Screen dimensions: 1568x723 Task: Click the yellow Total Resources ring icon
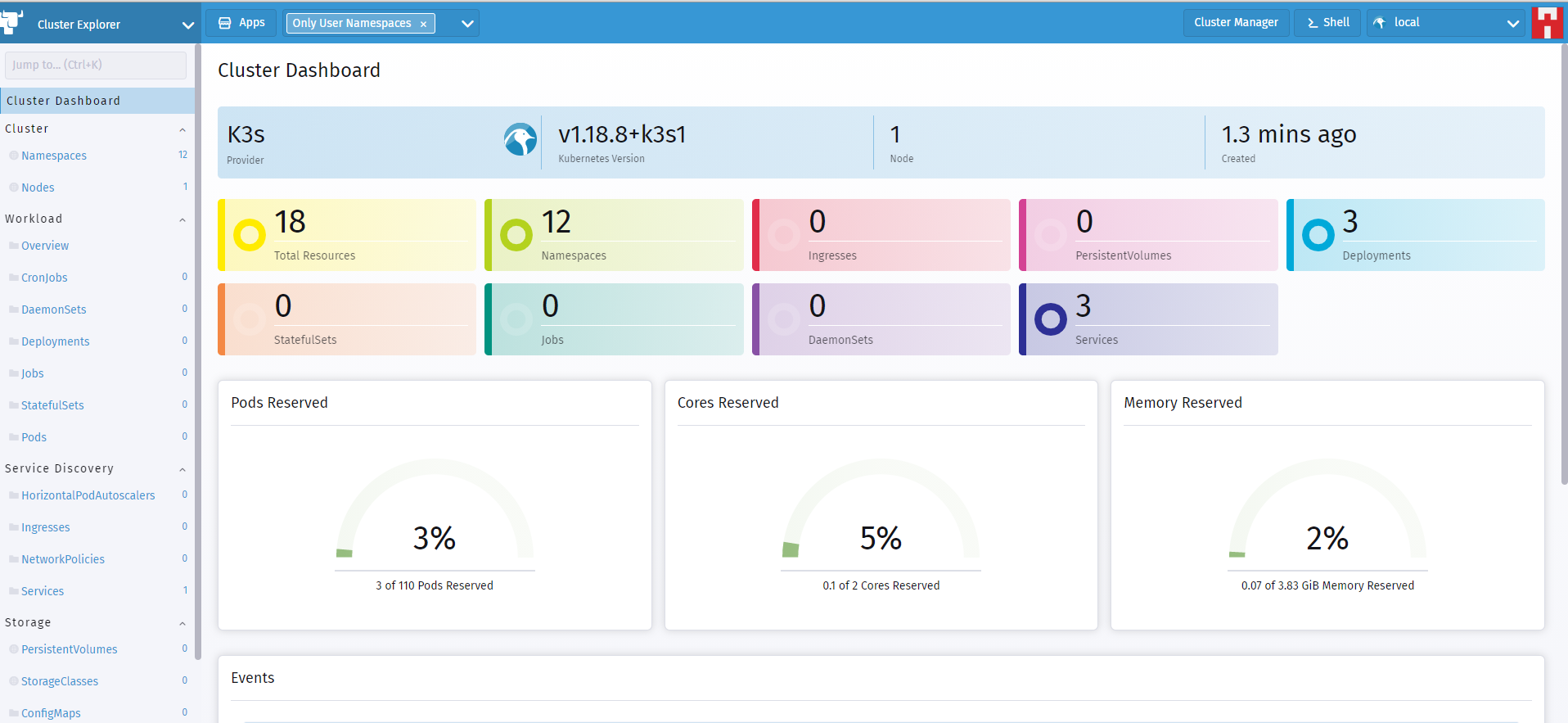250,235
